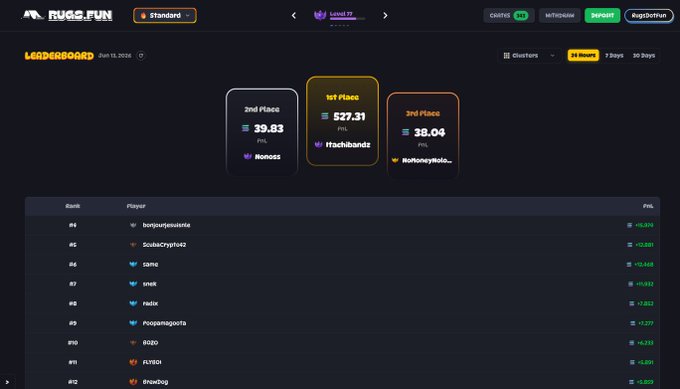
Task: Click player name Nonoss
Action: [x=268, y=157]
